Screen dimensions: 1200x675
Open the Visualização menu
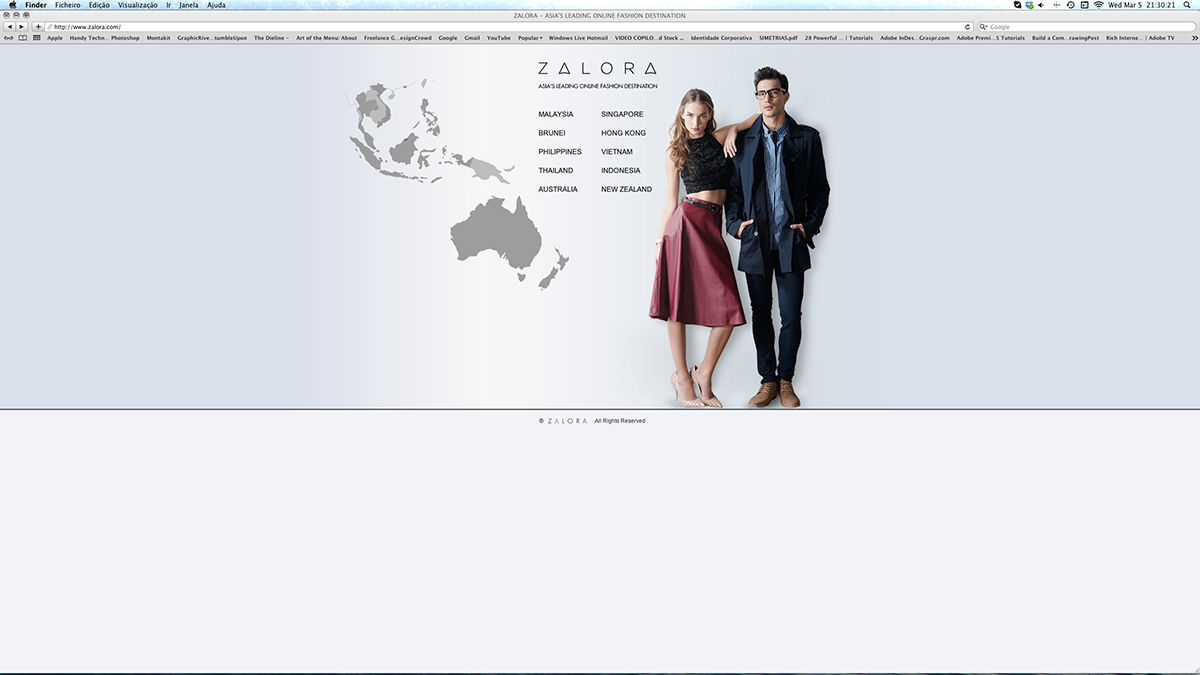[x=138, y=5]
